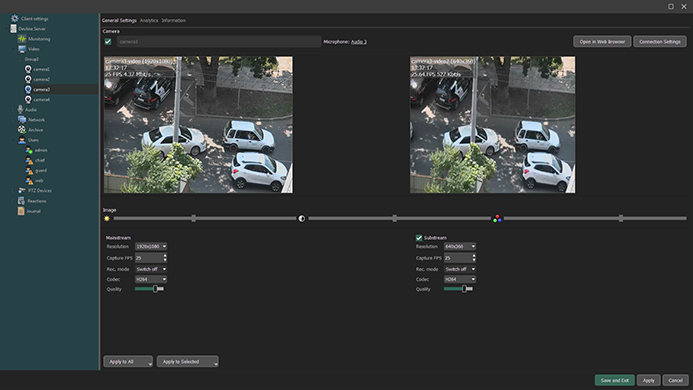Open the Reactions icon in tree

(x=21, y=201)
